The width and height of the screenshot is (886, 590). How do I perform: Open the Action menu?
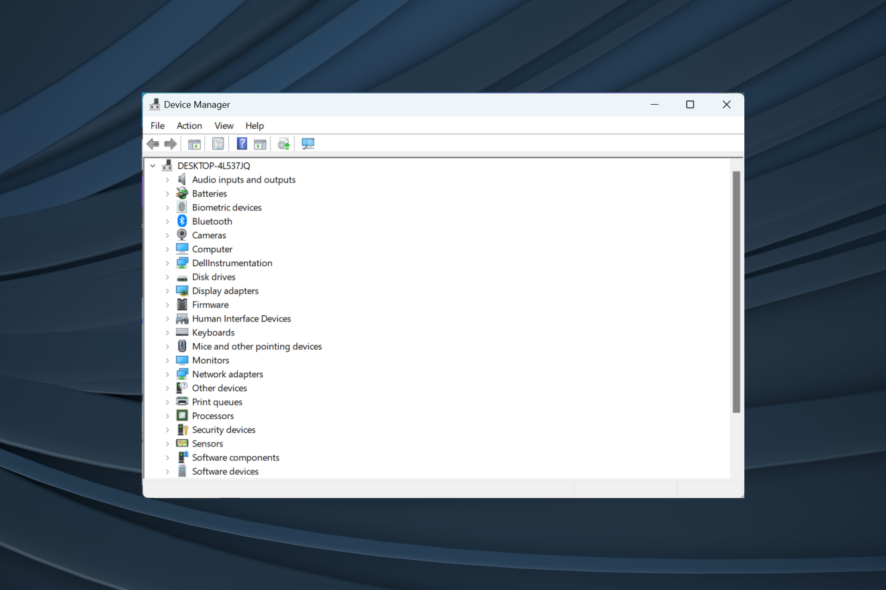[189, 125]
